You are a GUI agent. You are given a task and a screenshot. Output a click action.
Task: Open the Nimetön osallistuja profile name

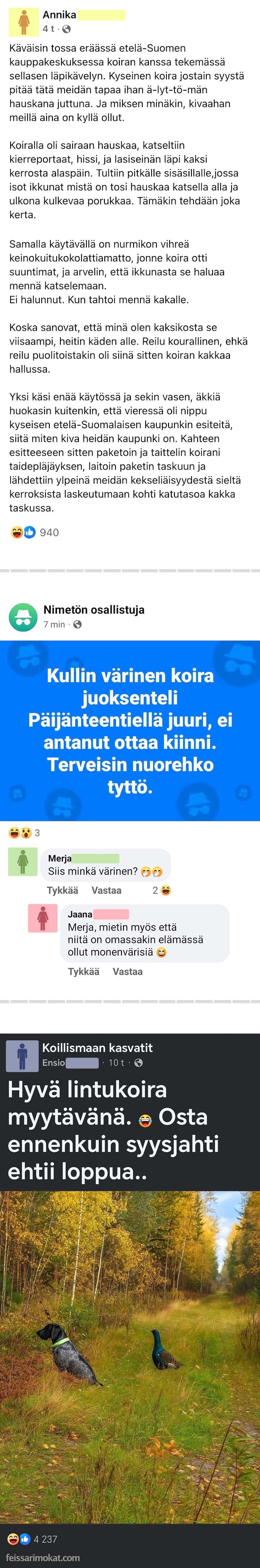[x=94, y=609]
